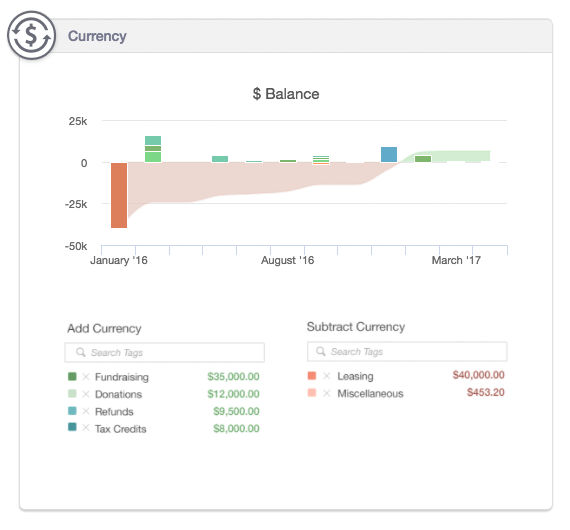Click the Fundraising dark green color swatch
This screenshot has width=570, height=530.
(72, 376)
